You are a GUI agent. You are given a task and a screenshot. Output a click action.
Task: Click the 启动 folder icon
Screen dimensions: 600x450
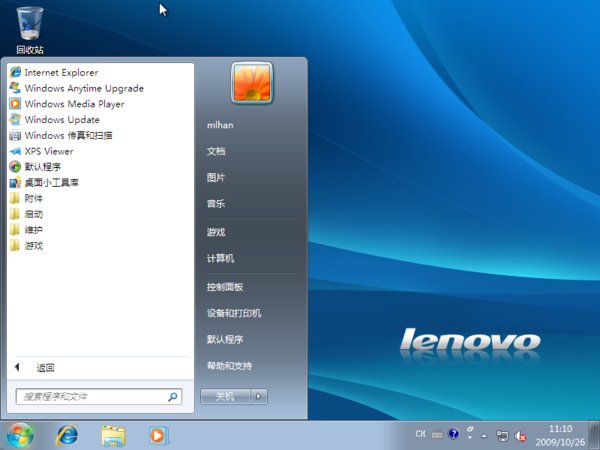click(x=15, y=214)
